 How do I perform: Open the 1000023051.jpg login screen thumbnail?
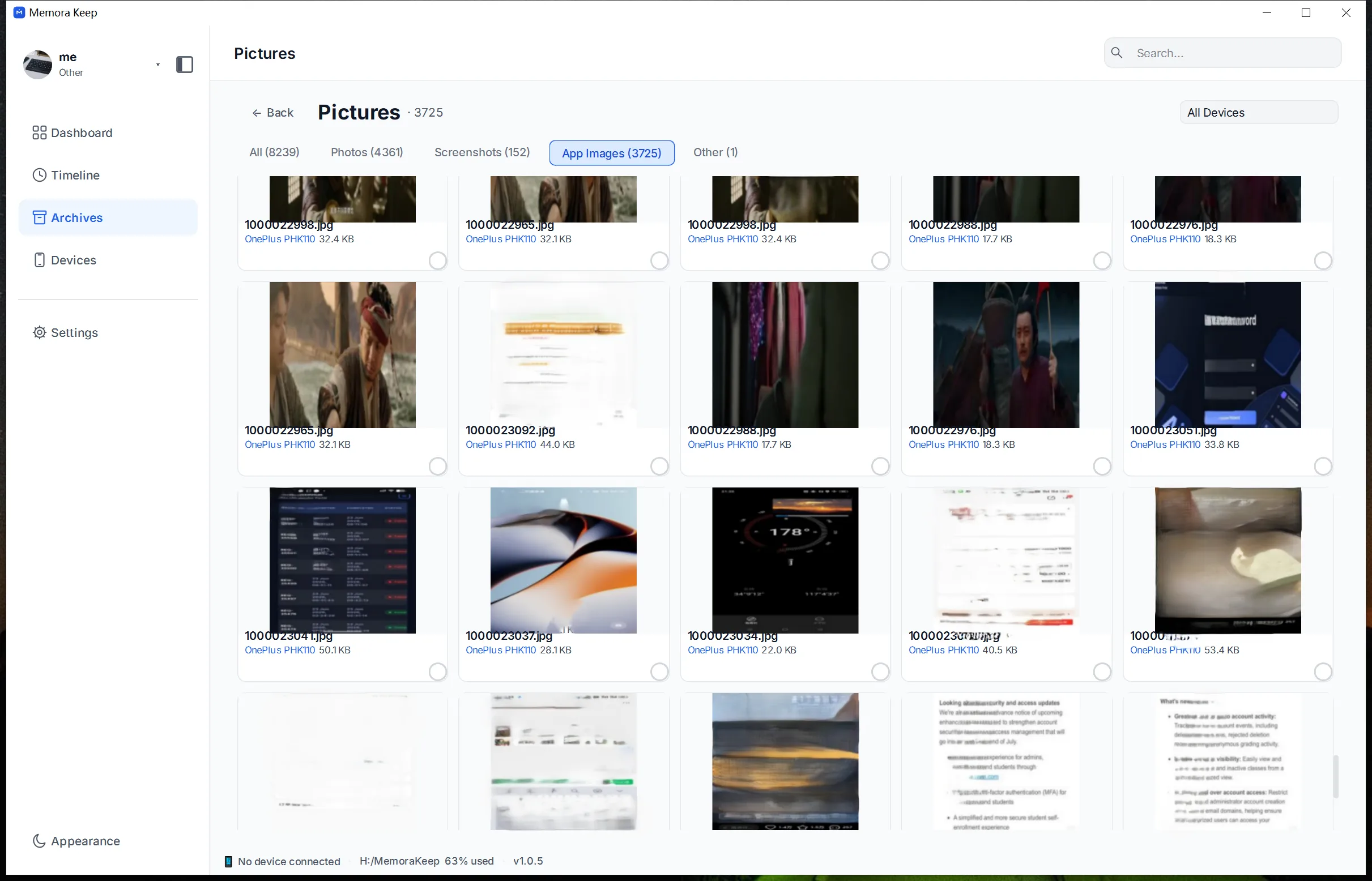point(1228,354)
